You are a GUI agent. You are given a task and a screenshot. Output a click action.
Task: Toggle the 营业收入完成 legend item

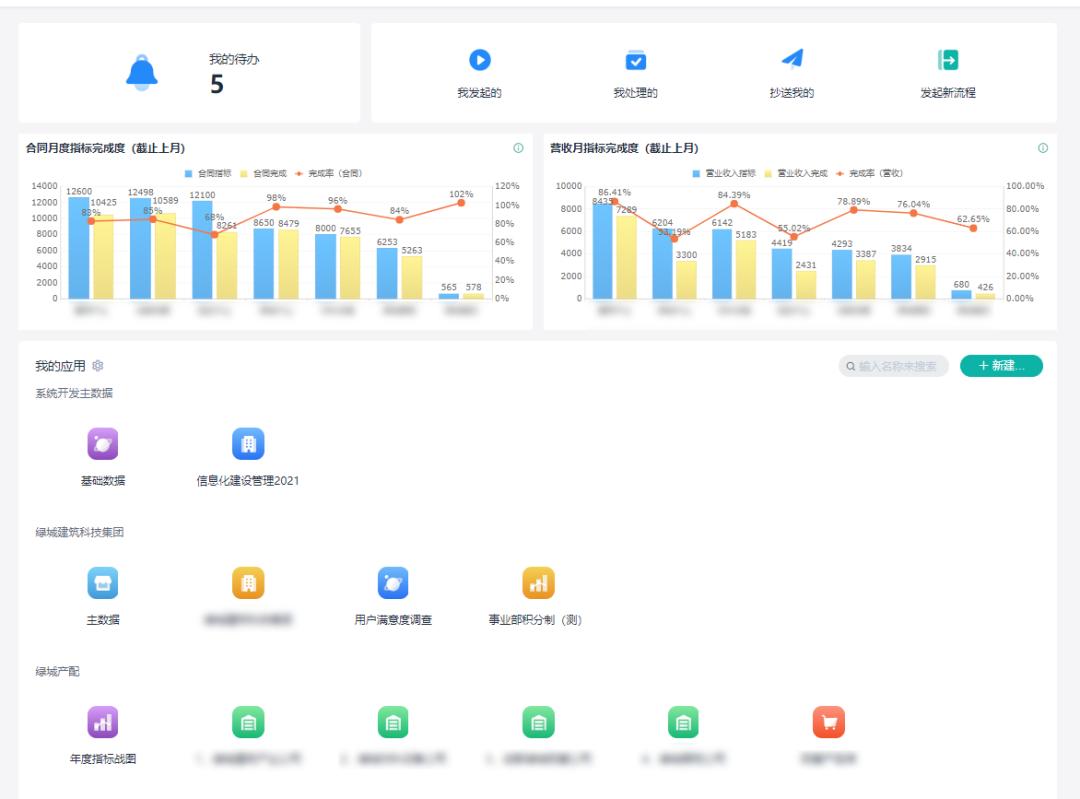coord(796,174)
